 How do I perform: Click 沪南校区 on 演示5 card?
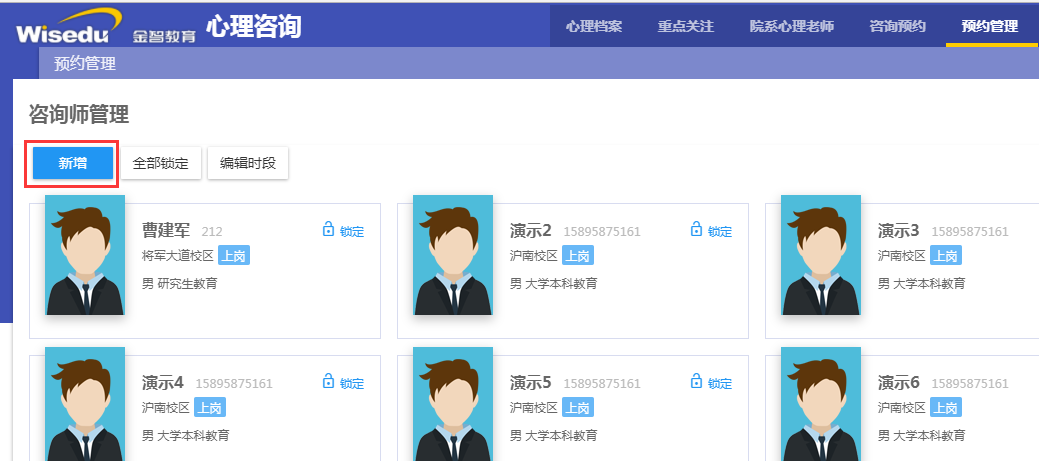(x=534, y=407)
